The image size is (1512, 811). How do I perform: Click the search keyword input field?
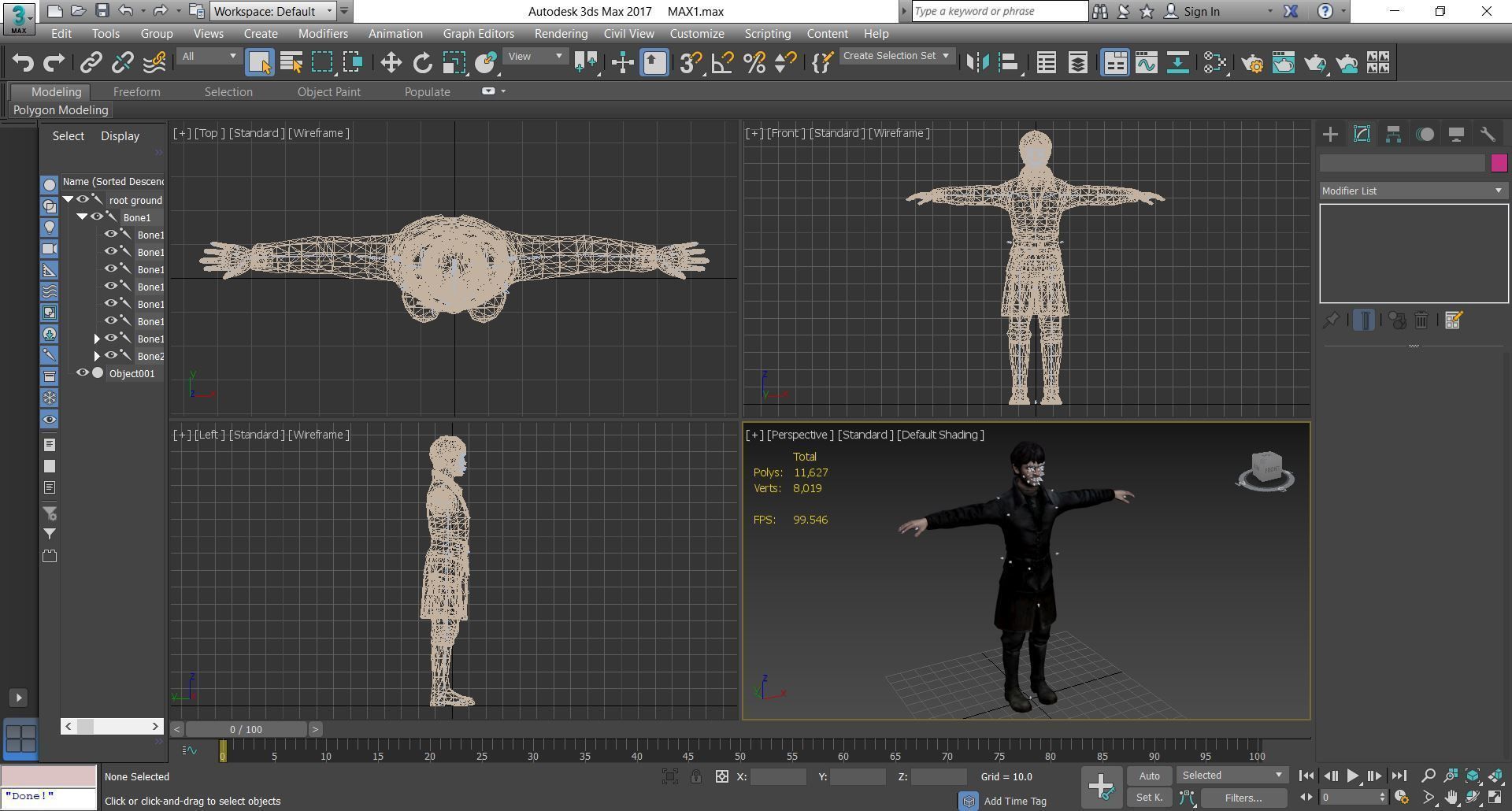click(x=999, y=11)
